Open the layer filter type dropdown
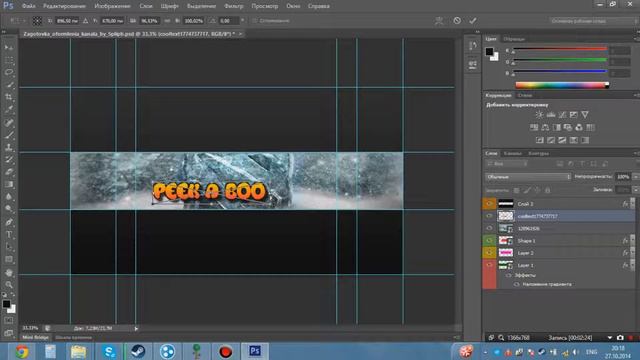 point(507,164)
